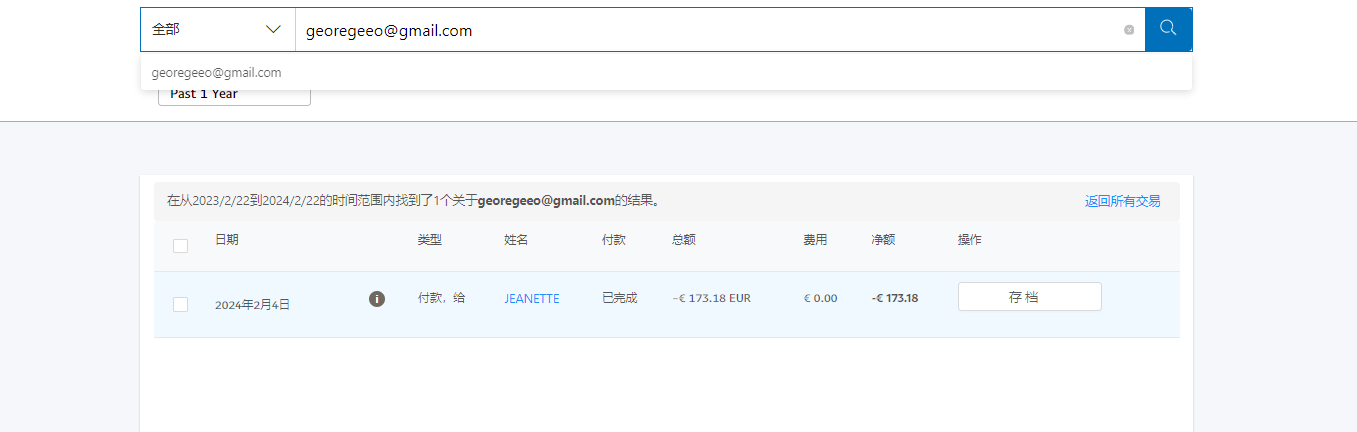Open the Past 1 Year date range selector
The width and height of the screenshot is (1357, 432).
(x=234, y=94)
